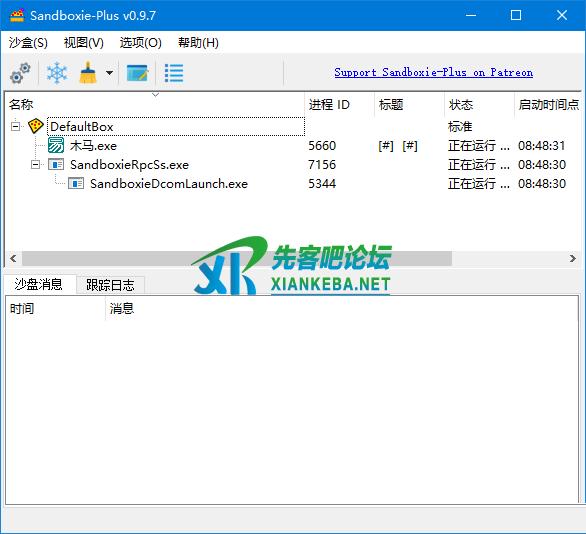Click the edit window toolbar icon
Viewport: 586px width, 534px height.
138,73
